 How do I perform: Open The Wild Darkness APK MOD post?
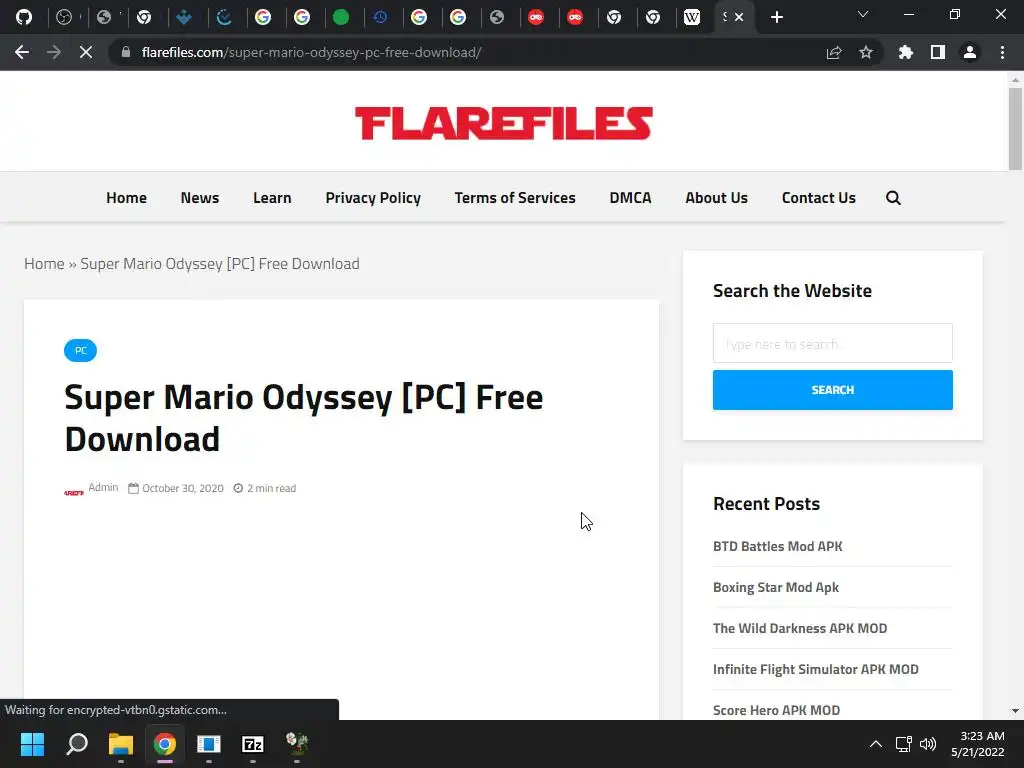(x=800, y=628)
